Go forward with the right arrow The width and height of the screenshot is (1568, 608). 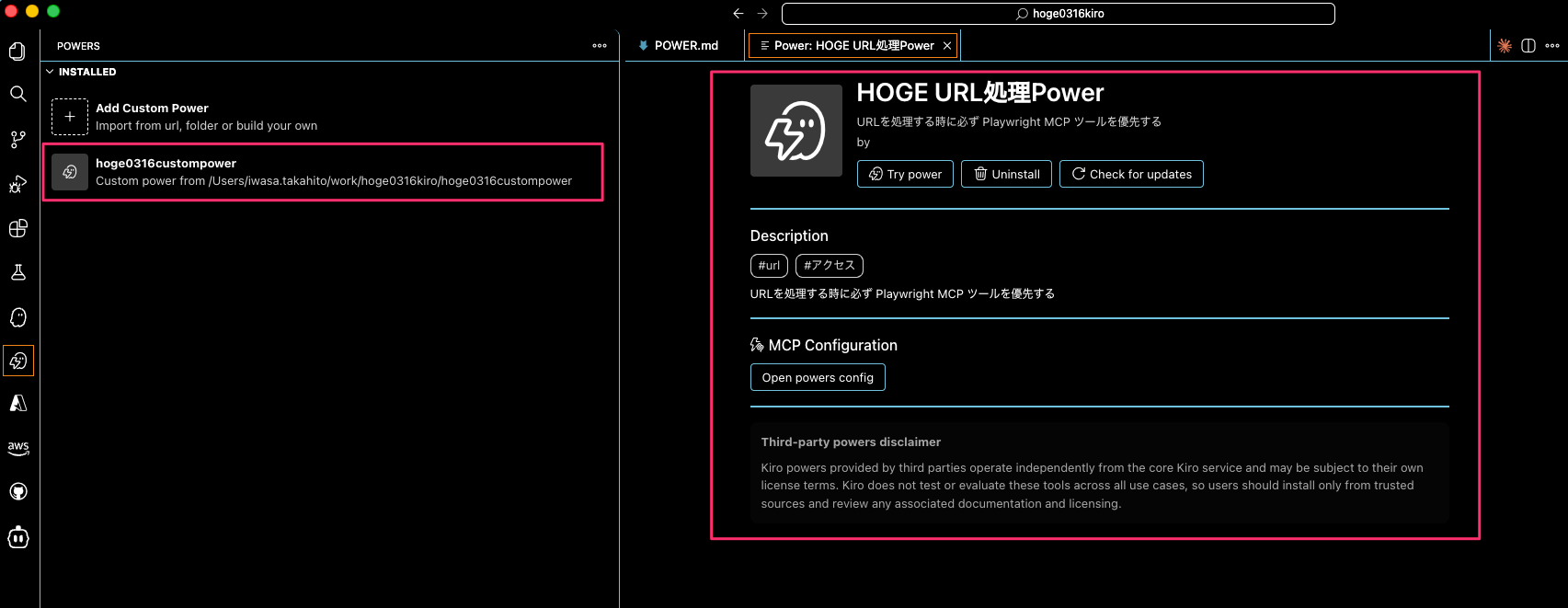pyautogui.click(x=762, y=13)
